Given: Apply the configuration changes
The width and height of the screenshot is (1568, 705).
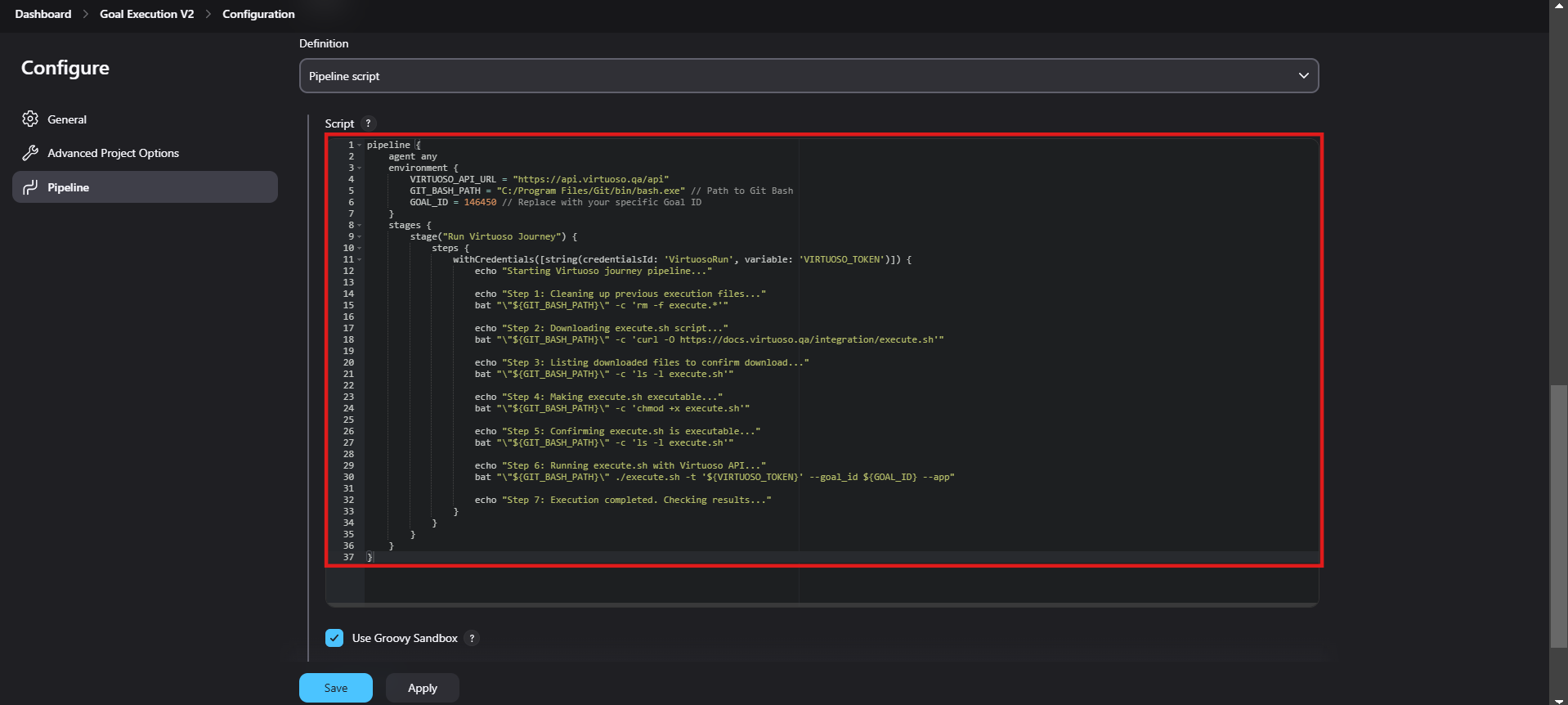Looking at the screenshot, I should click(x=423, y=688).
